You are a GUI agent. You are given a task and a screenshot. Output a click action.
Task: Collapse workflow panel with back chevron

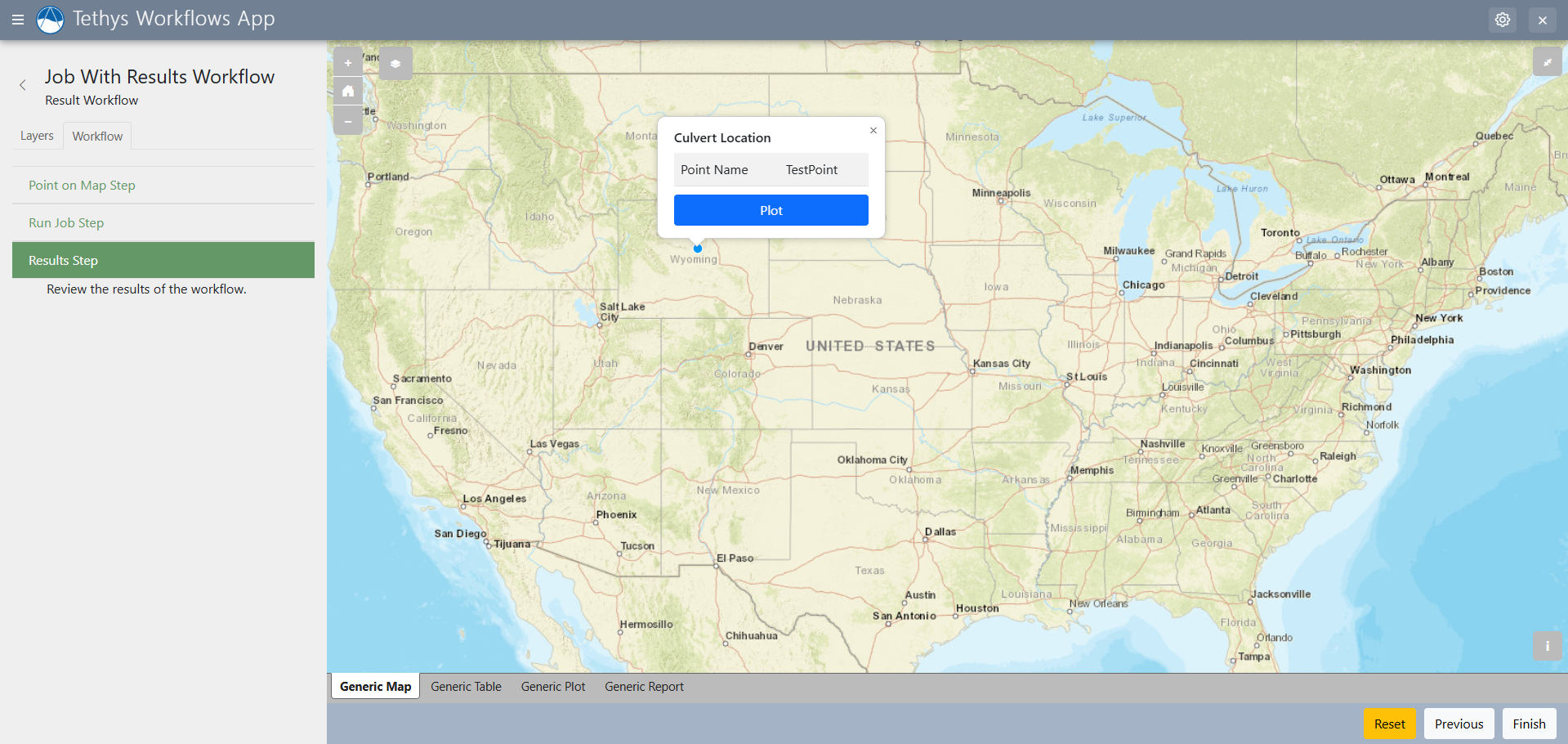(22, 84)
